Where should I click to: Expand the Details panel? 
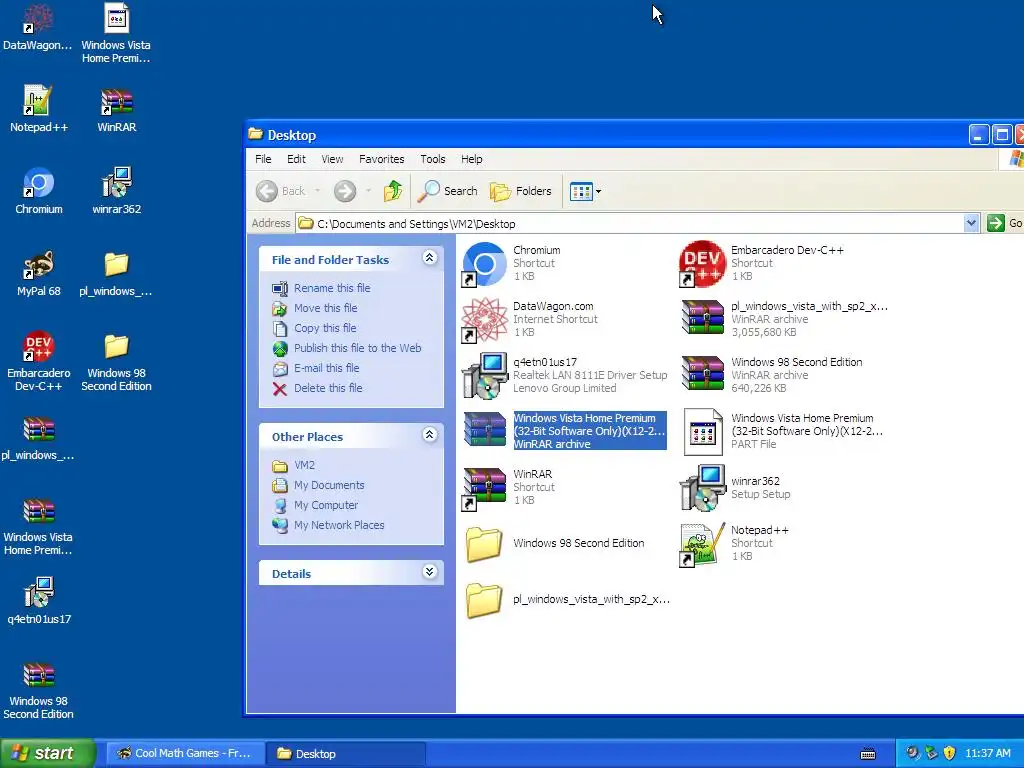click(x=429, y=572)
